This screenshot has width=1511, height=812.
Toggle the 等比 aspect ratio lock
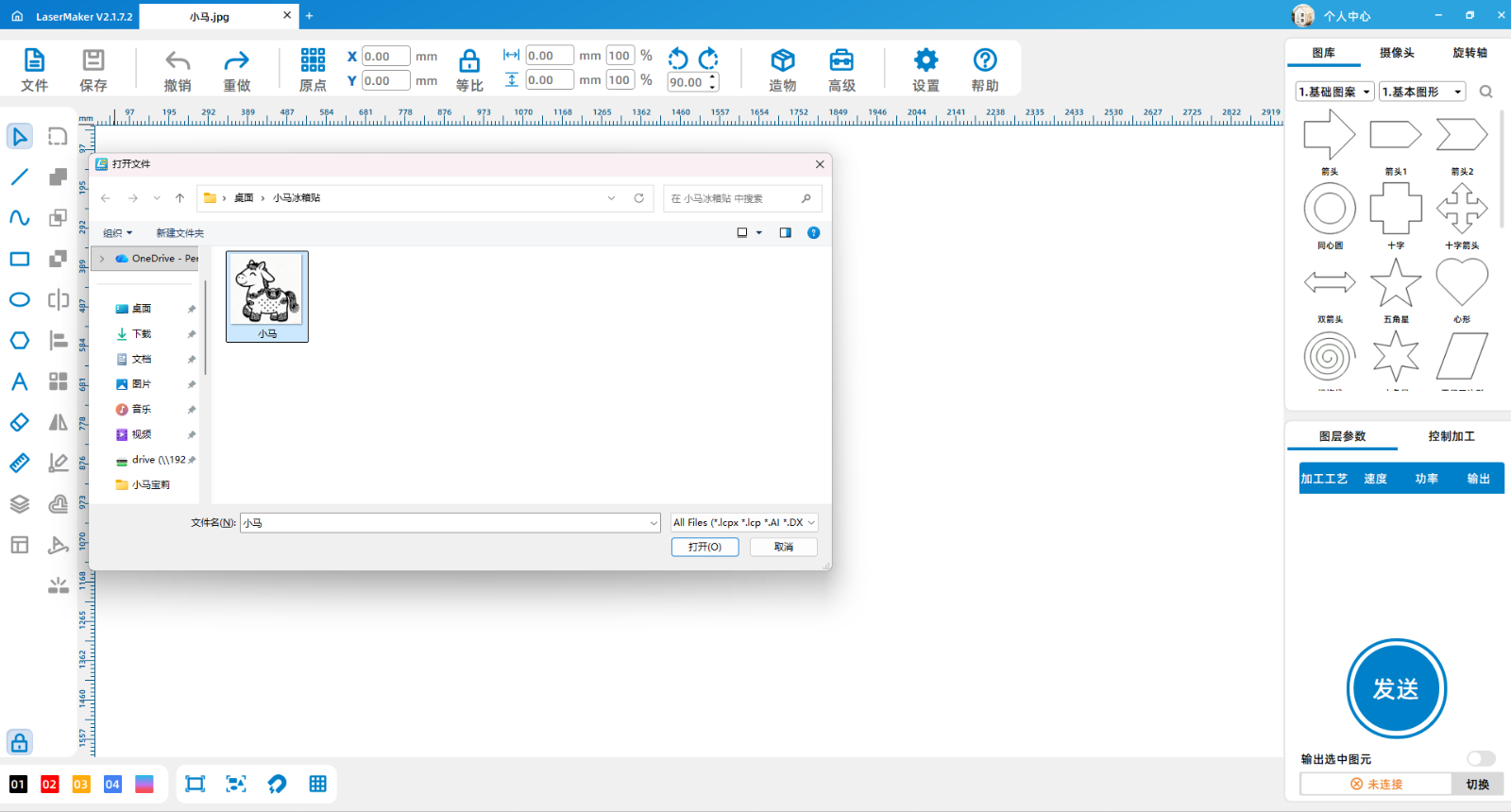tap(469, 61)
